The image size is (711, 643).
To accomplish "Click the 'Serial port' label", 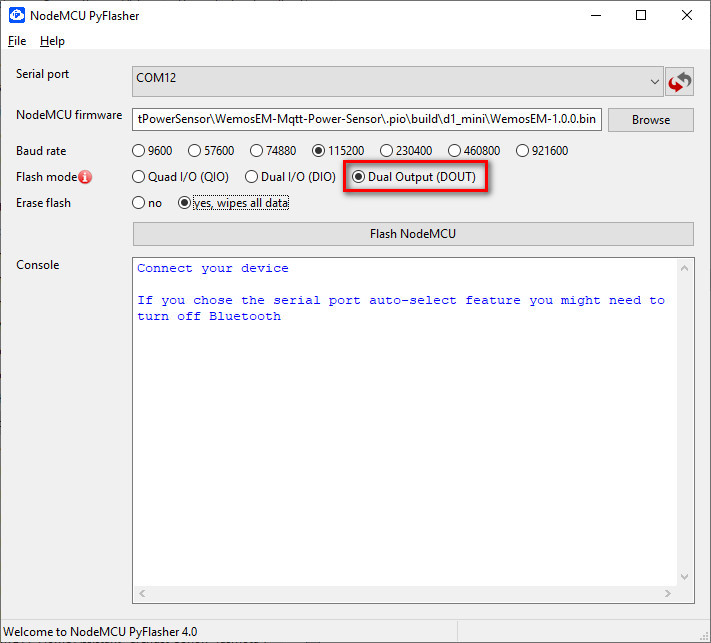I will (x=42, y=74).
